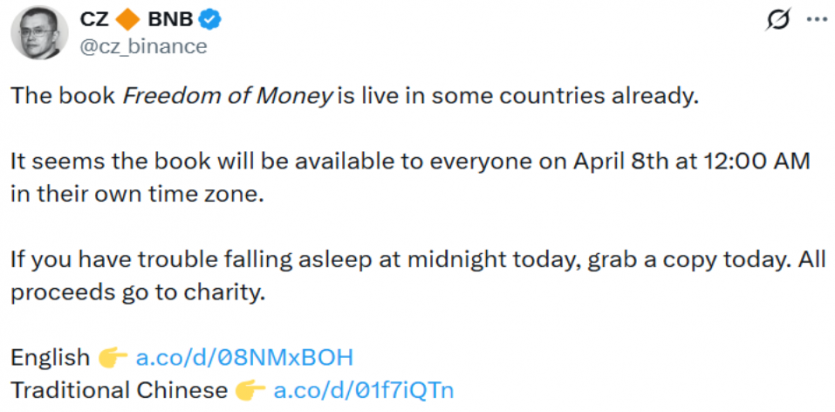Click pointing hand emoji after Traditional Chinese
This screenshot has height=412, width=835.
(248, 389)
